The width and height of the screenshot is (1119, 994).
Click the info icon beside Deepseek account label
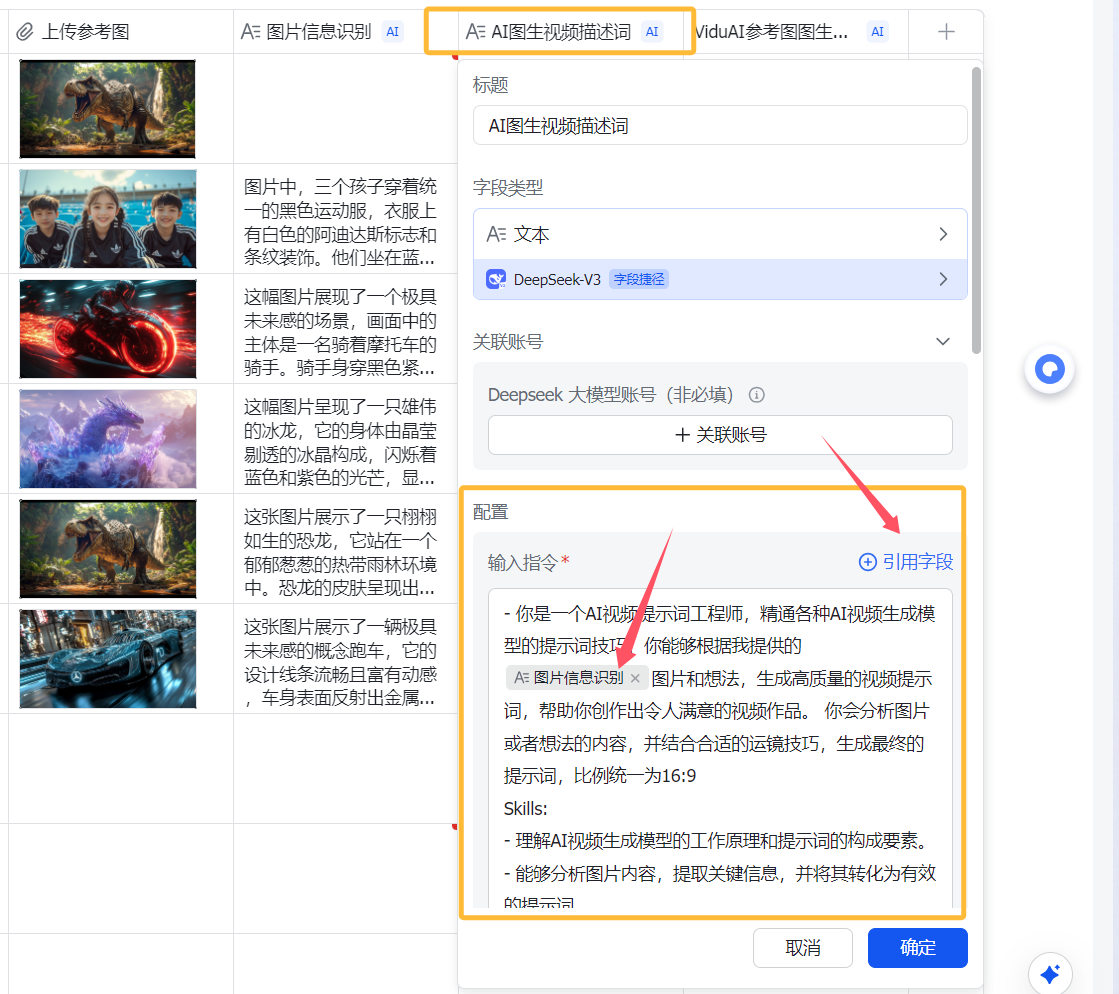[x=757, y=395]
